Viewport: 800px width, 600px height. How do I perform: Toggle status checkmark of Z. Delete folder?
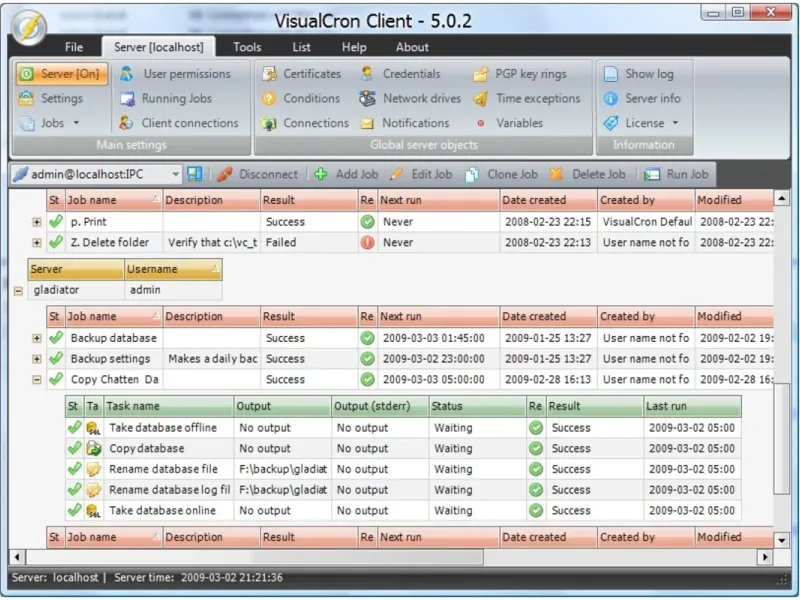coord(56,242)
